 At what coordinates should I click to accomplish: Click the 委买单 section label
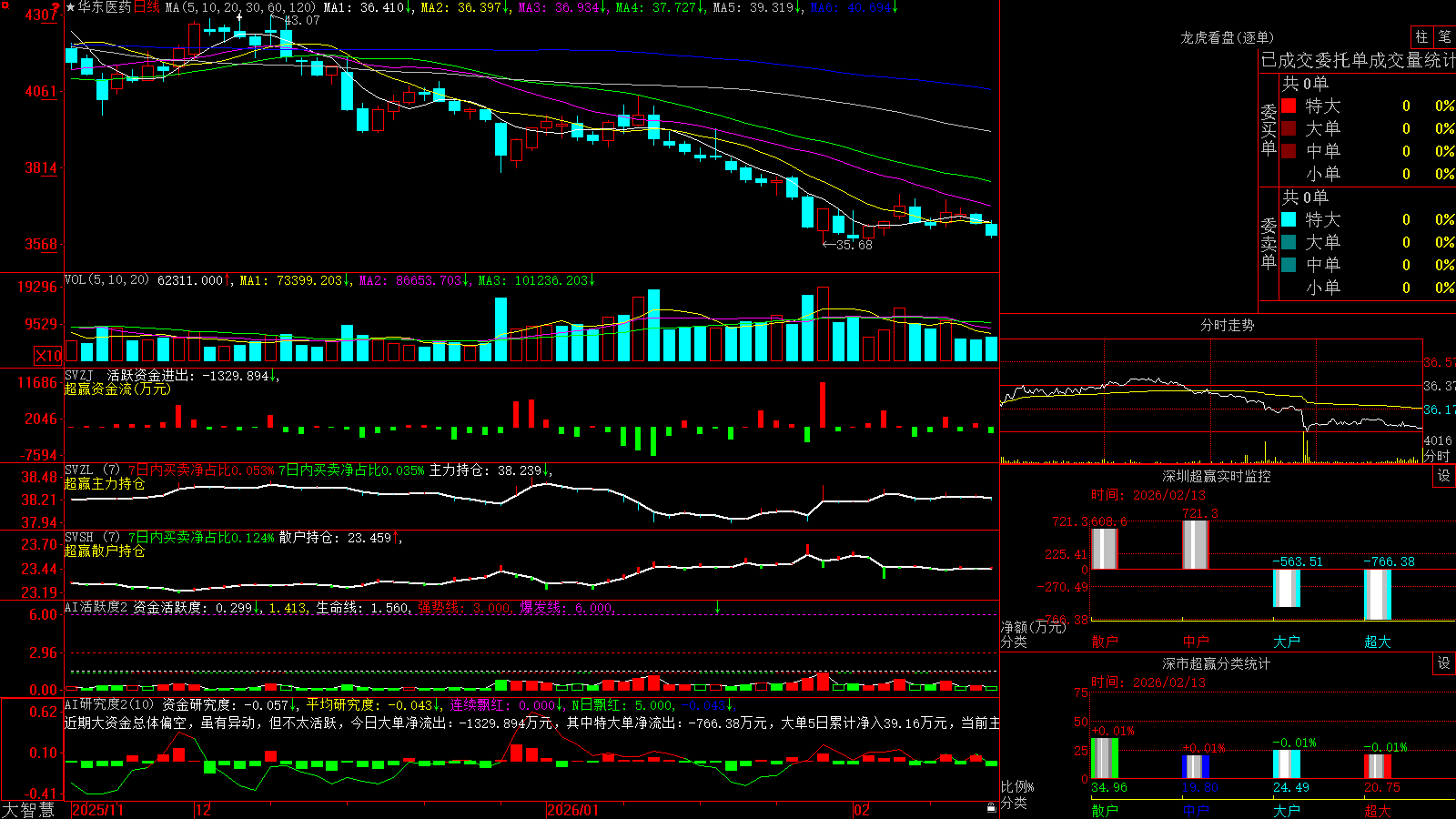click(1269, 128)
